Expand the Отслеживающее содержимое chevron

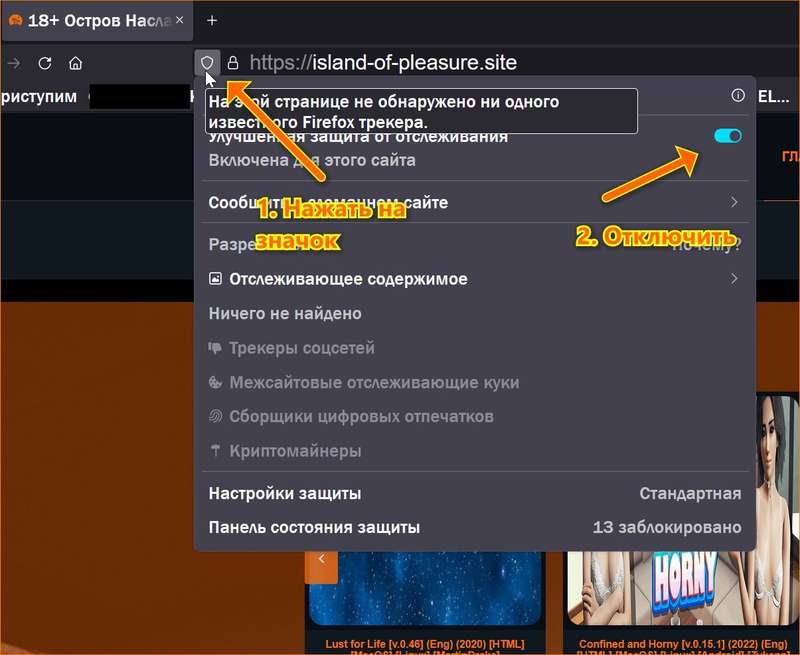pyautogui.click(x=734, y=279)
